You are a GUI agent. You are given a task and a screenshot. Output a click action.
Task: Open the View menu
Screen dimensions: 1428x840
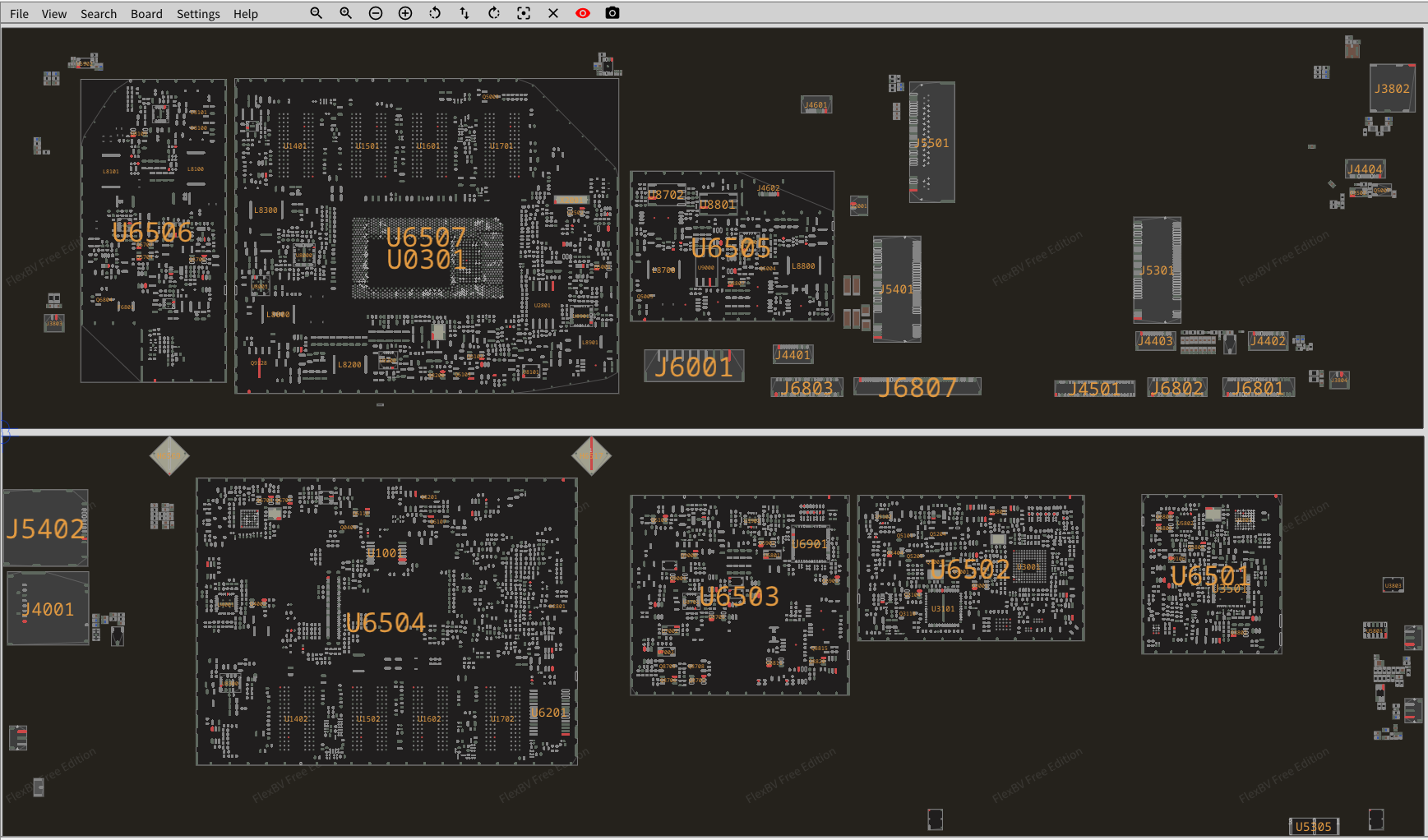click(54, 14)
